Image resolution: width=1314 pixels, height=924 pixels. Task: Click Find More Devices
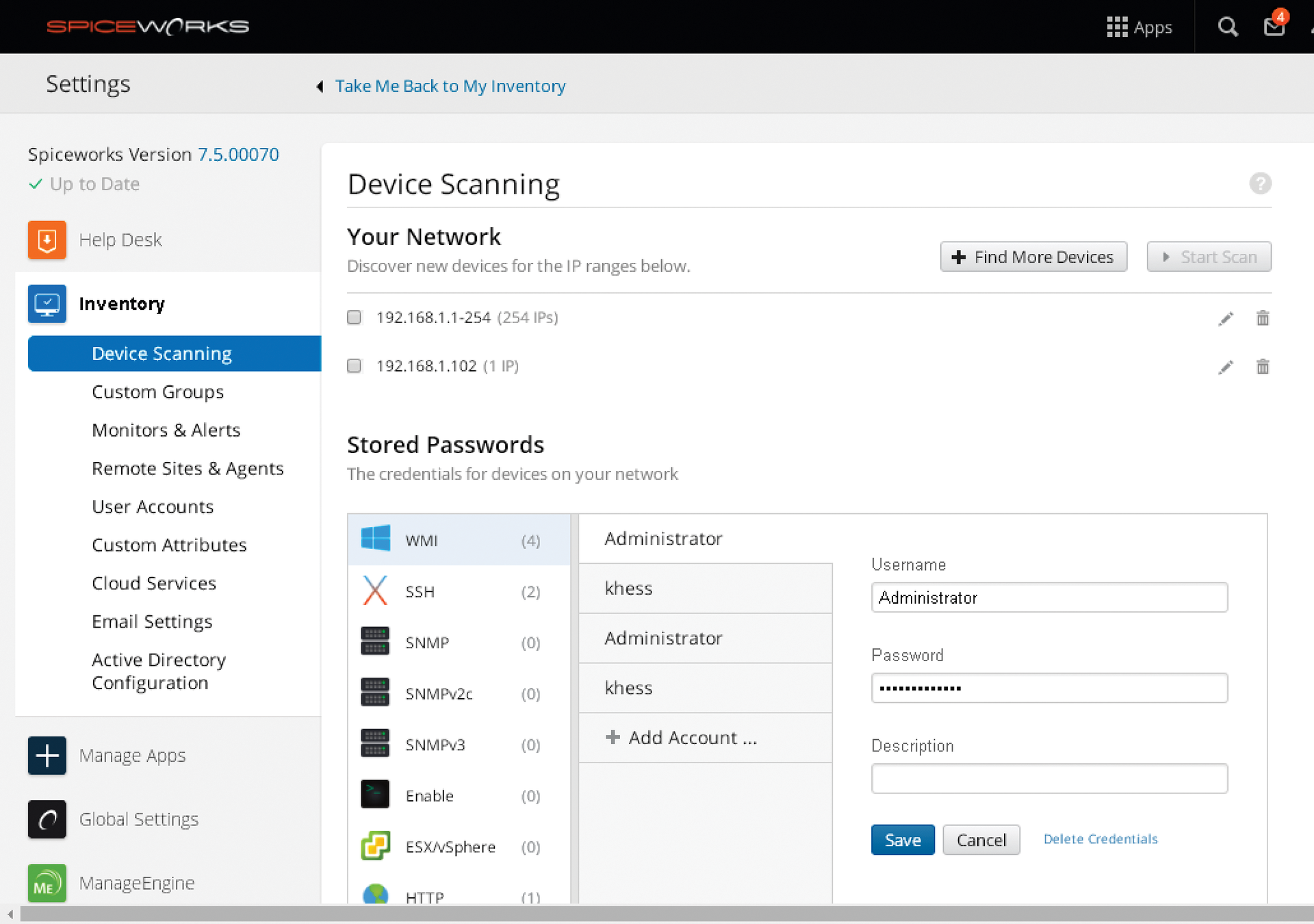point(1033,257)
